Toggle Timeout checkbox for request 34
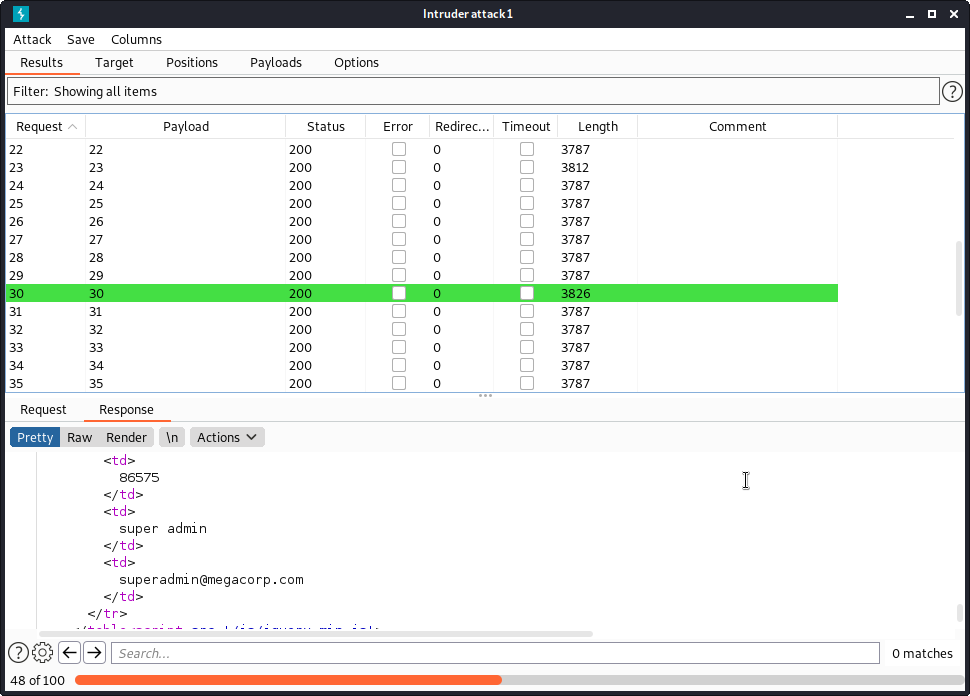Viewport: 970px width, 696px height. (x=527, y=364)
